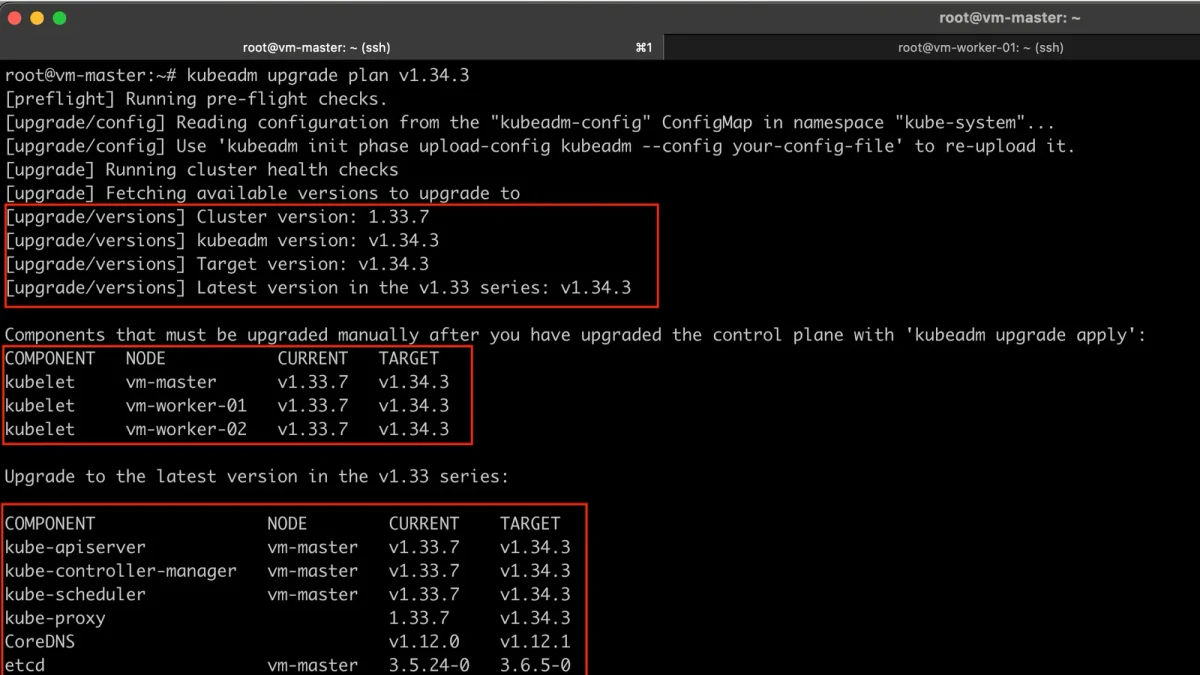The image size is (1200, 675).
Task: Click the kube-scheduler component name
Action: [x=75, y=594]
